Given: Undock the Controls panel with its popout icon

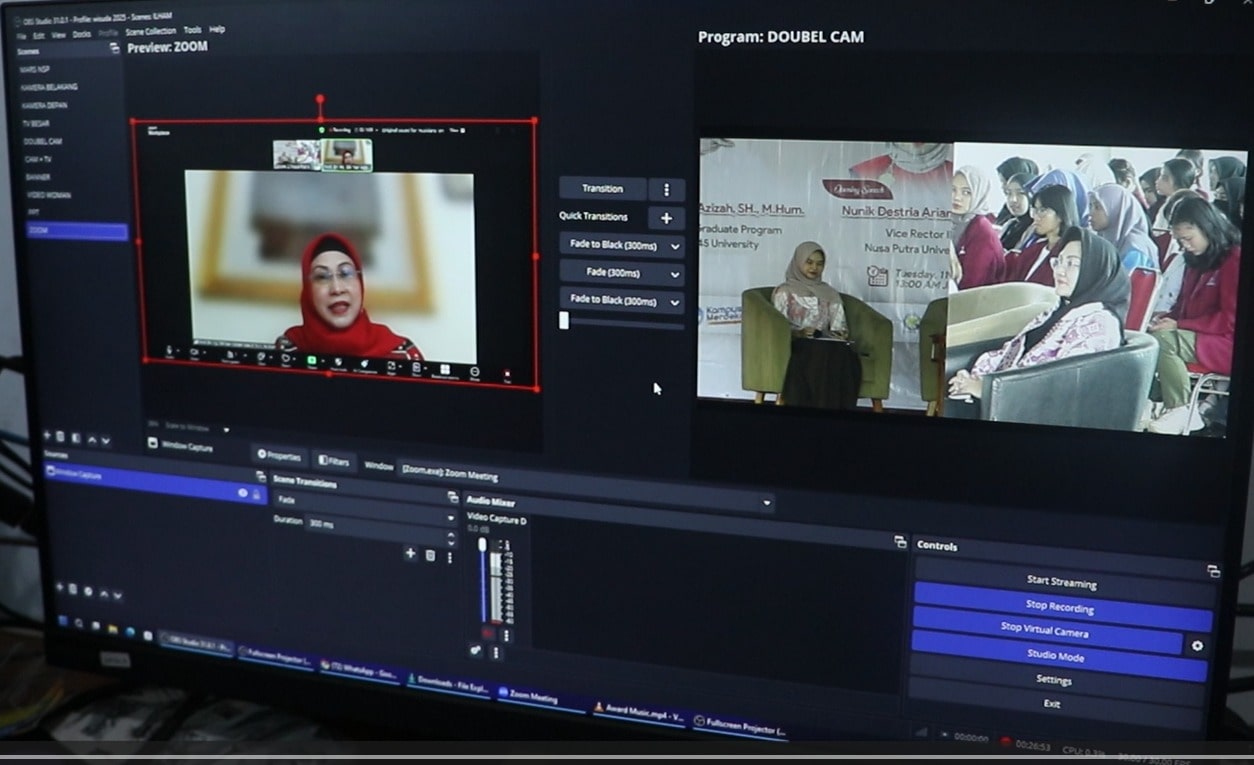Looking at the screenshot, I should (1213, 571).
